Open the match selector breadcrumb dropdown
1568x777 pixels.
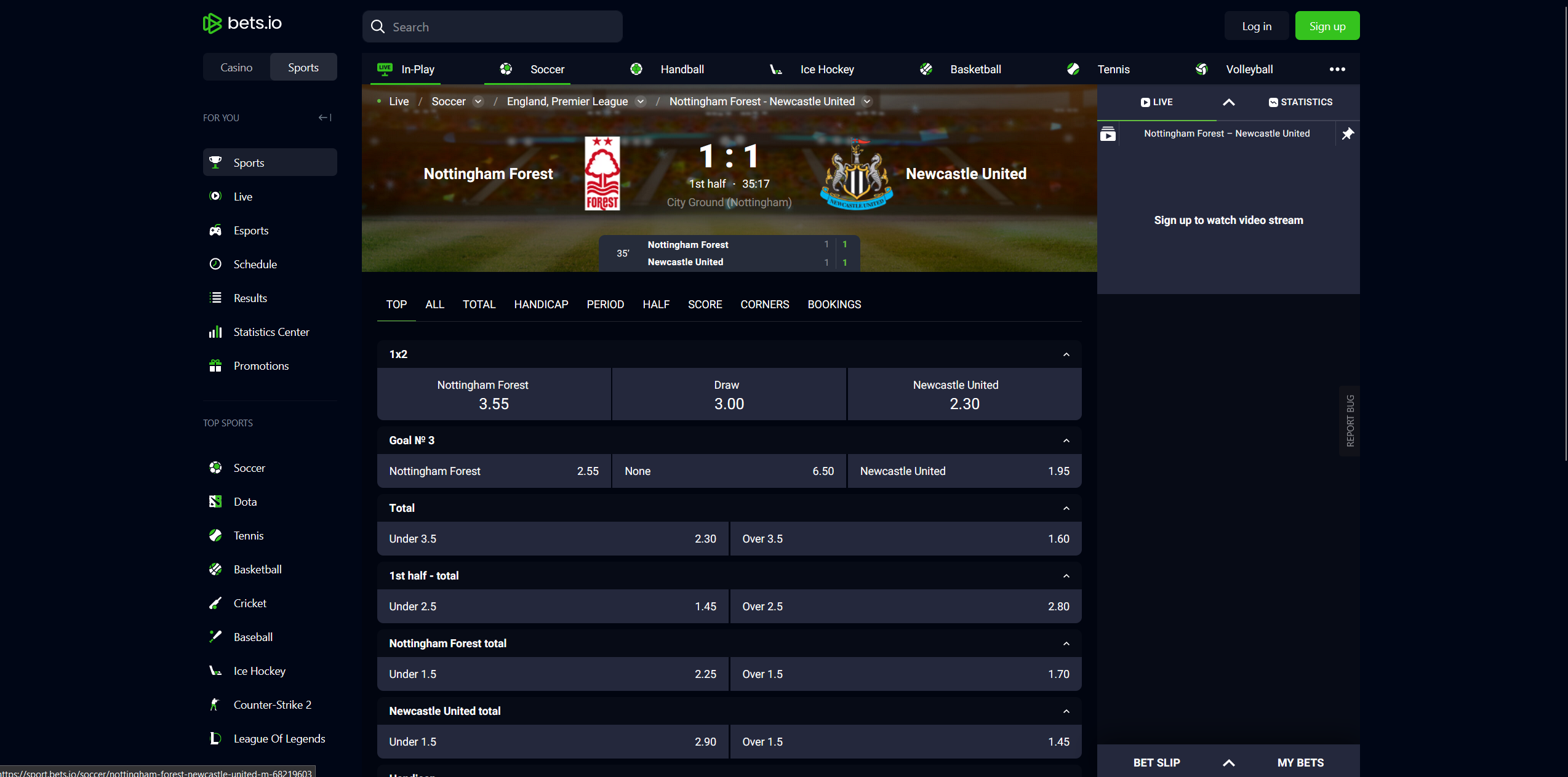pos(867,102)
